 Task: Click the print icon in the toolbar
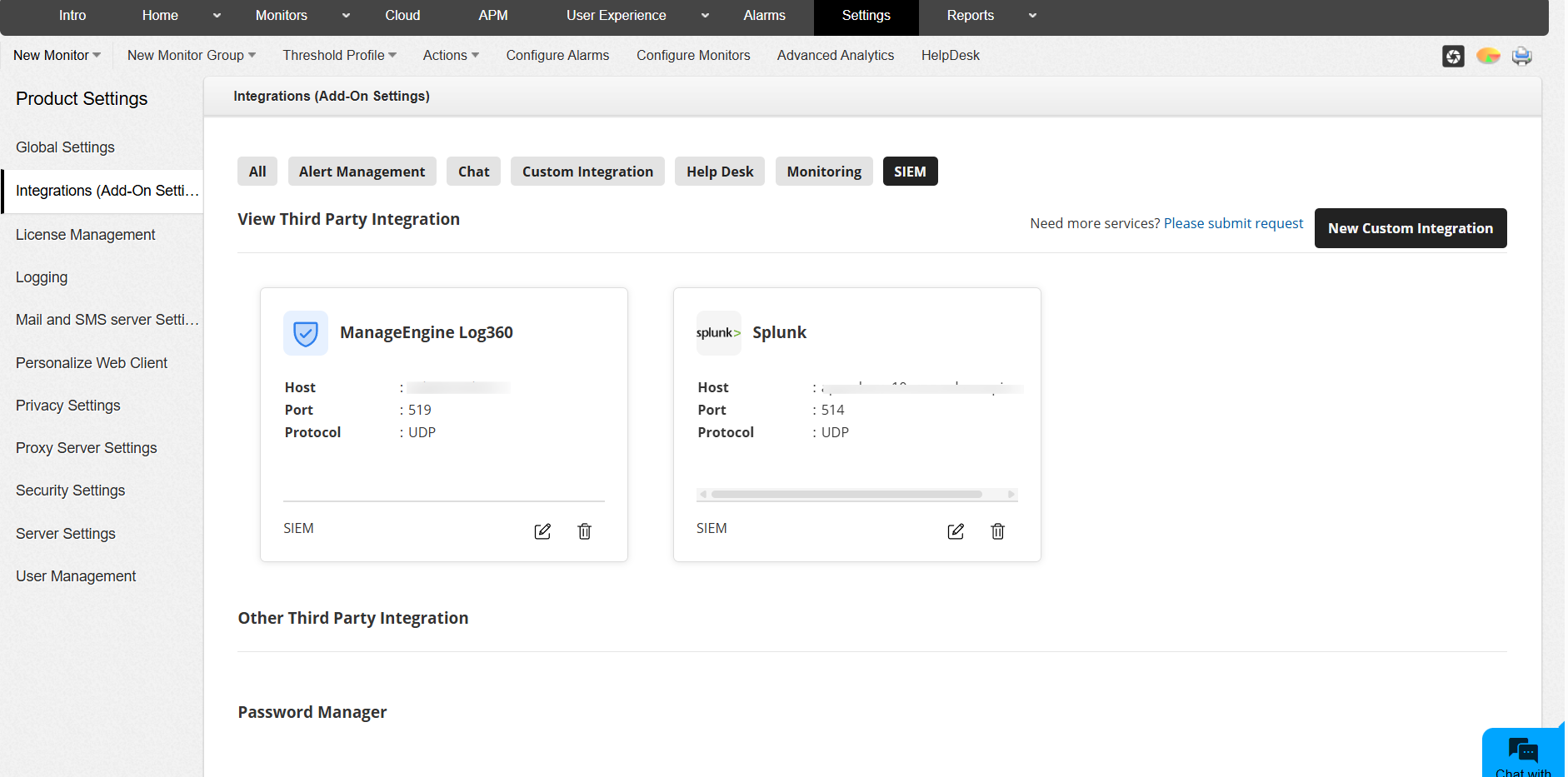pos(1521,56)
